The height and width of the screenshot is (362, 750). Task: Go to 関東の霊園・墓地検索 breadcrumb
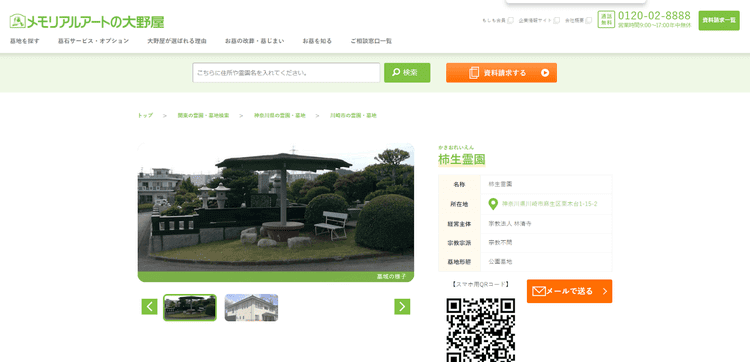click(x=203, y=116)
